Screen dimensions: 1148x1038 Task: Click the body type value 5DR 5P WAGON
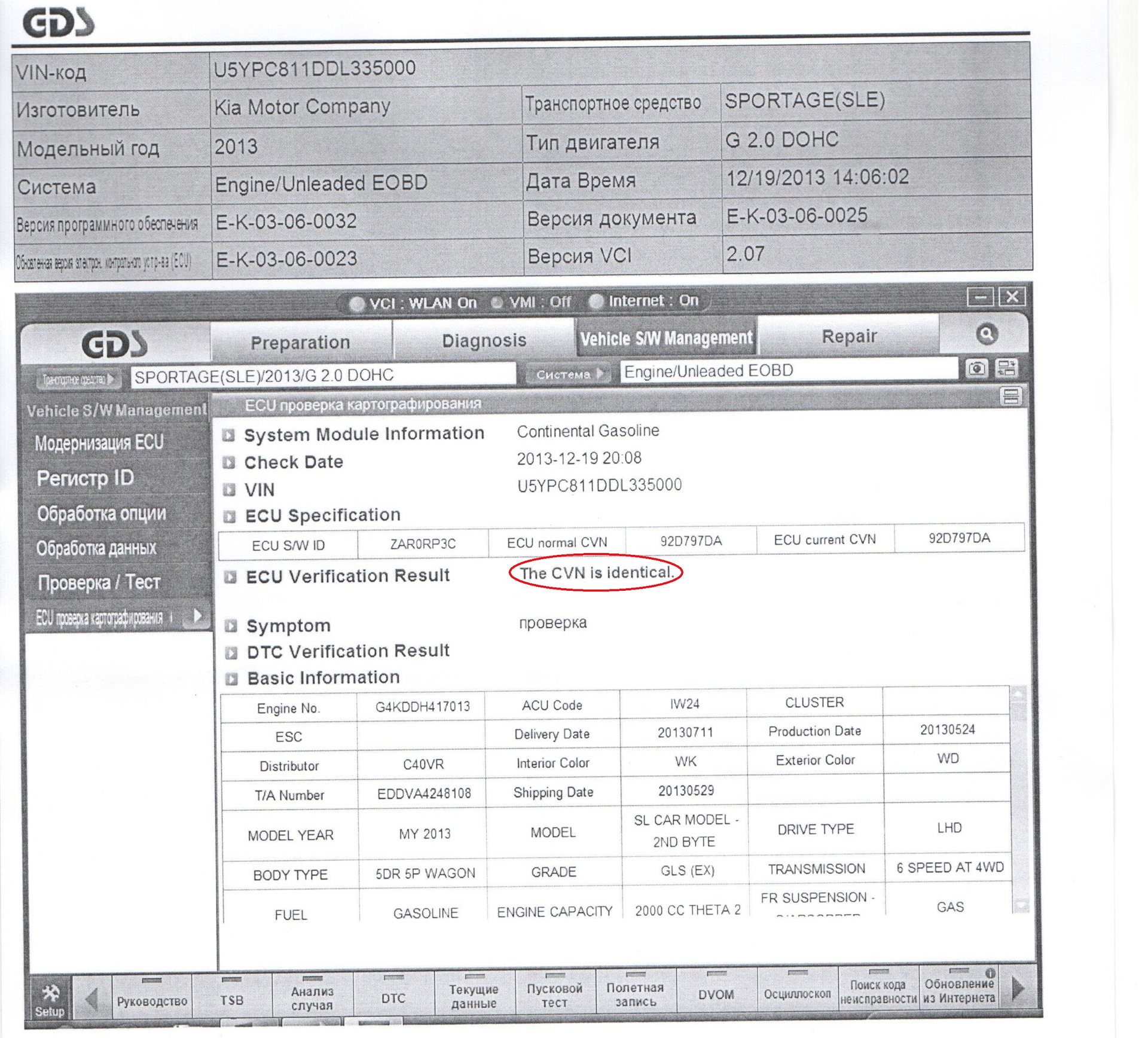click(x=425, y=874)
